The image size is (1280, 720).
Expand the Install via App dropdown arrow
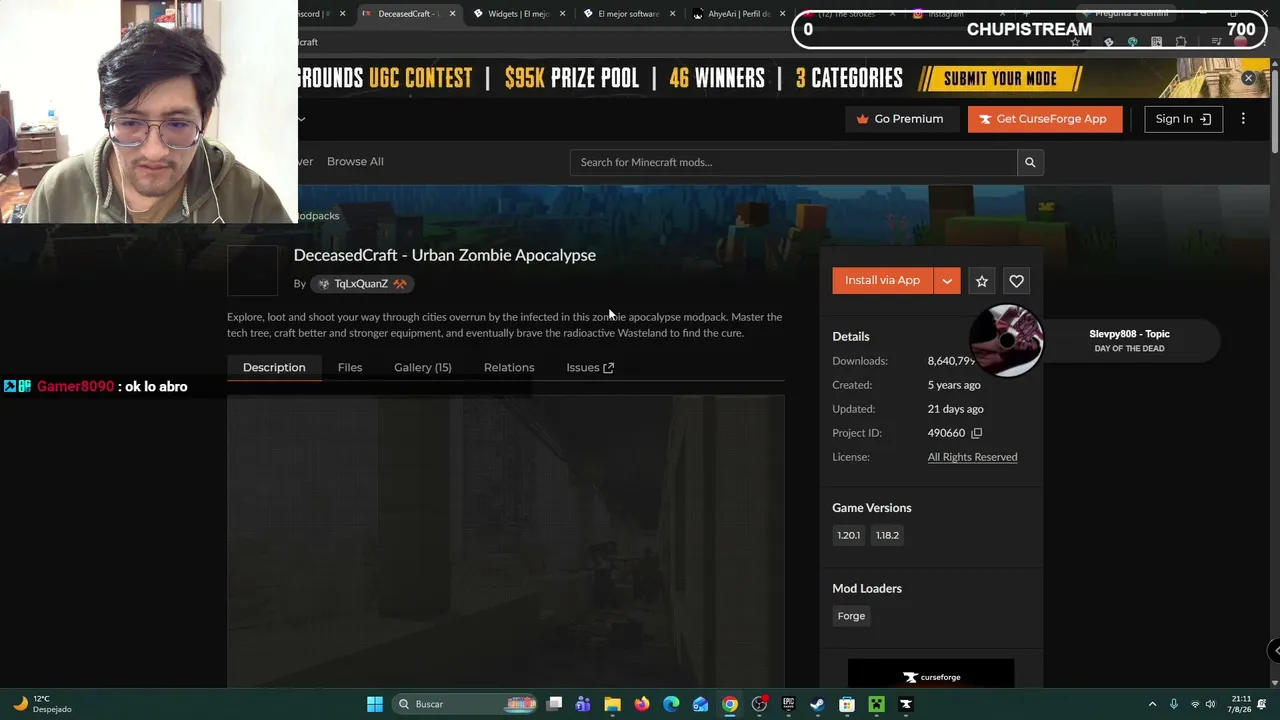point(947,281)
